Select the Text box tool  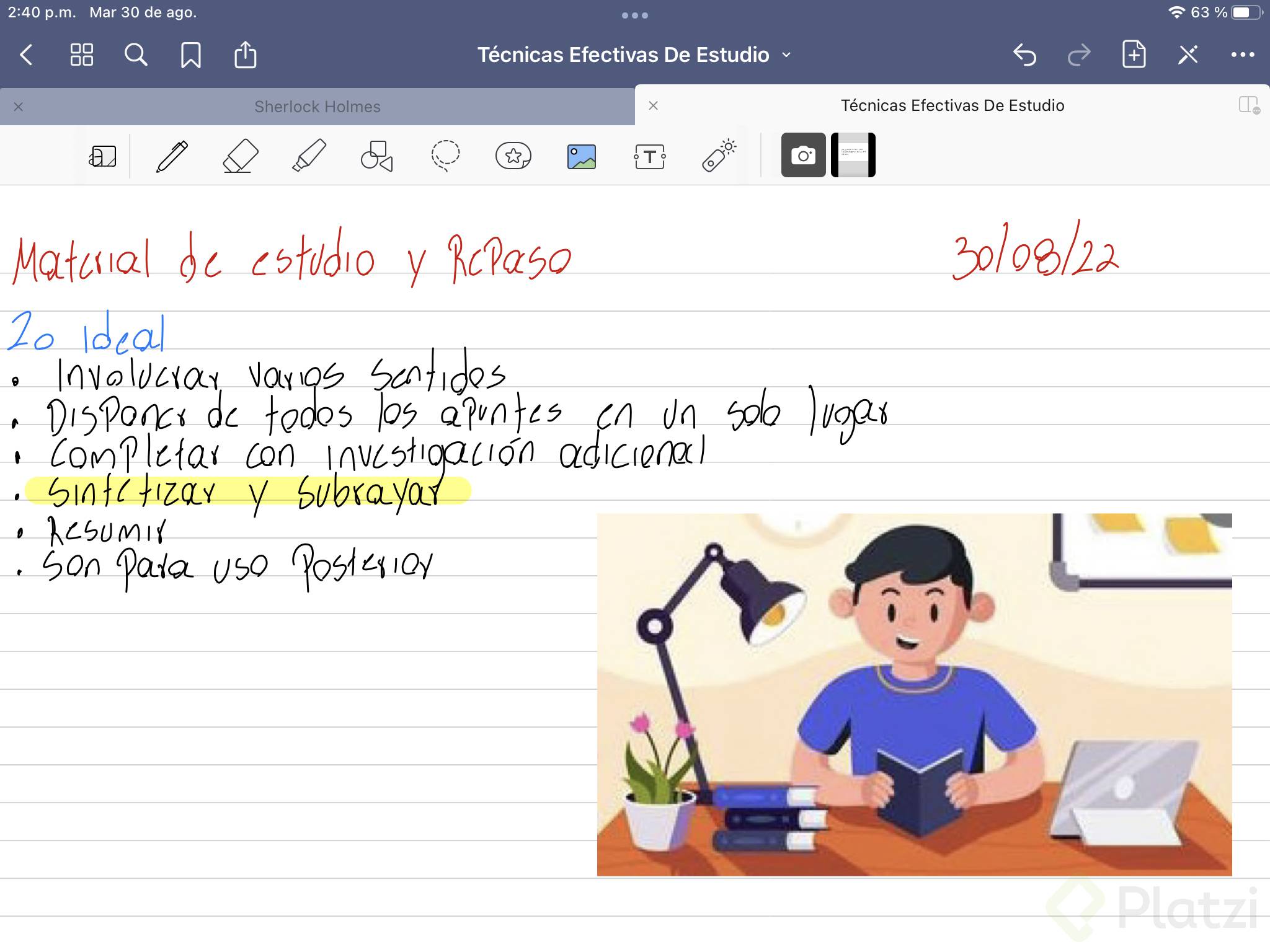click(649, 156)
